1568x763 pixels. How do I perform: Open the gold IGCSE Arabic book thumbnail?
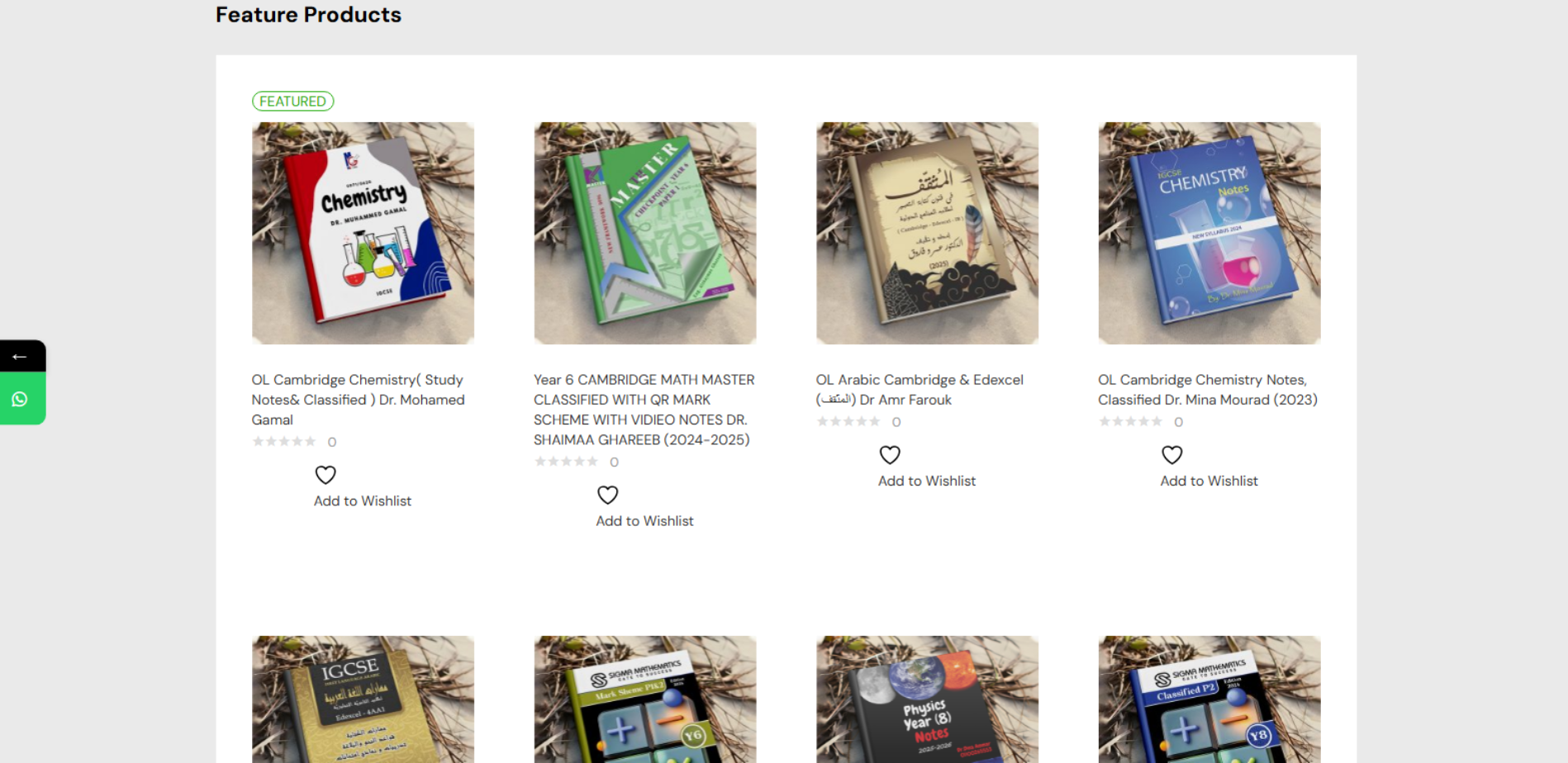coord(363,699)
